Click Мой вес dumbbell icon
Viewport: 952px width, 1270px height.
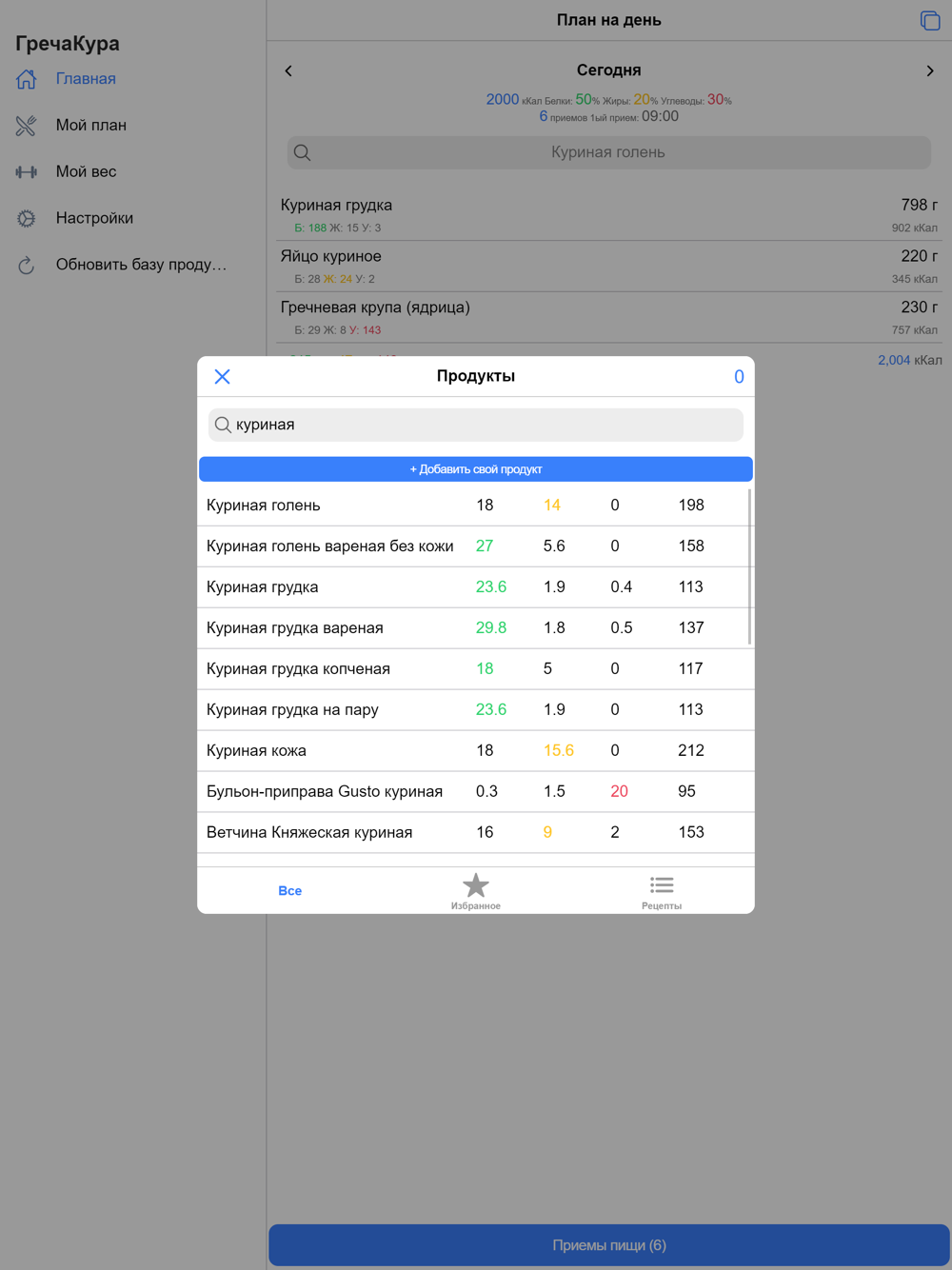[x=27, y=172]
